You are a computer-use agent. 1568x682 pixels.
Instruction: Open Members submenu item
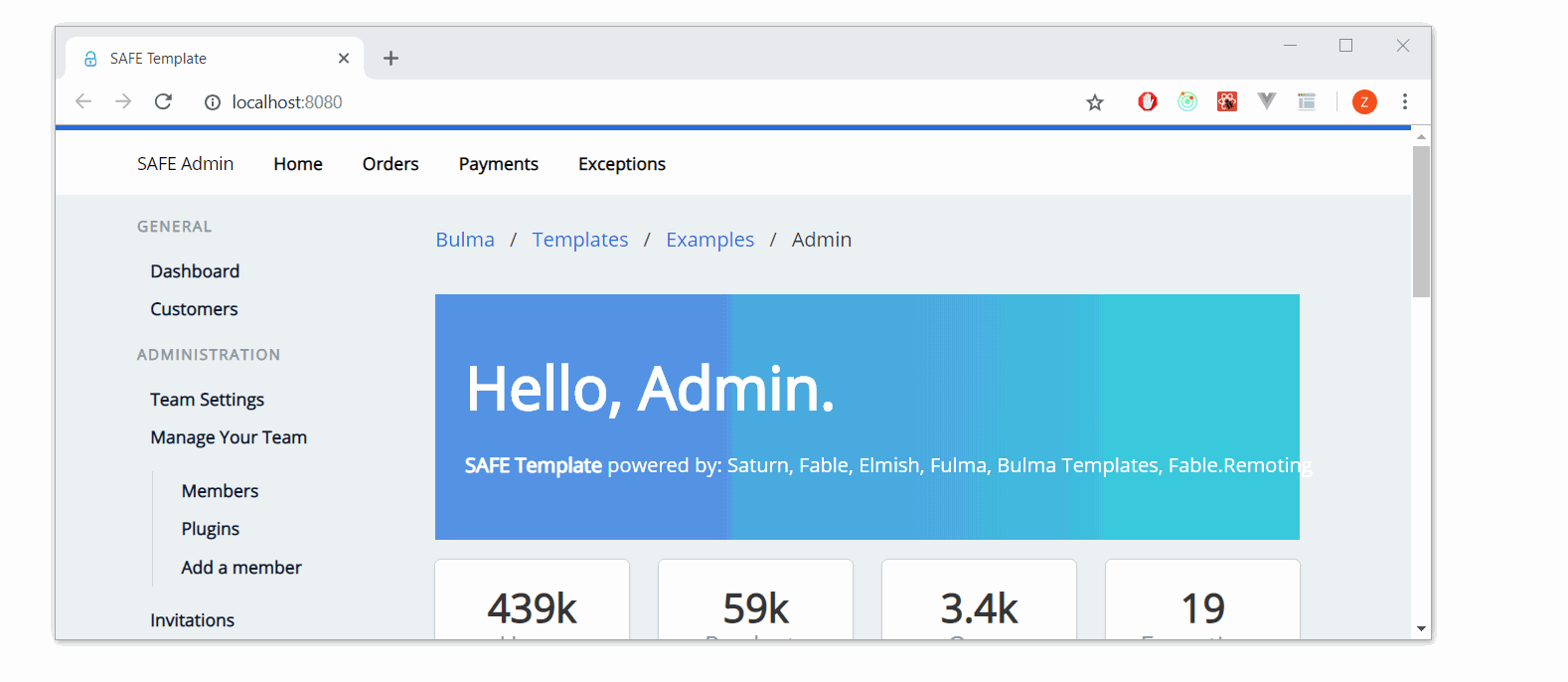[x=220, y=491]
